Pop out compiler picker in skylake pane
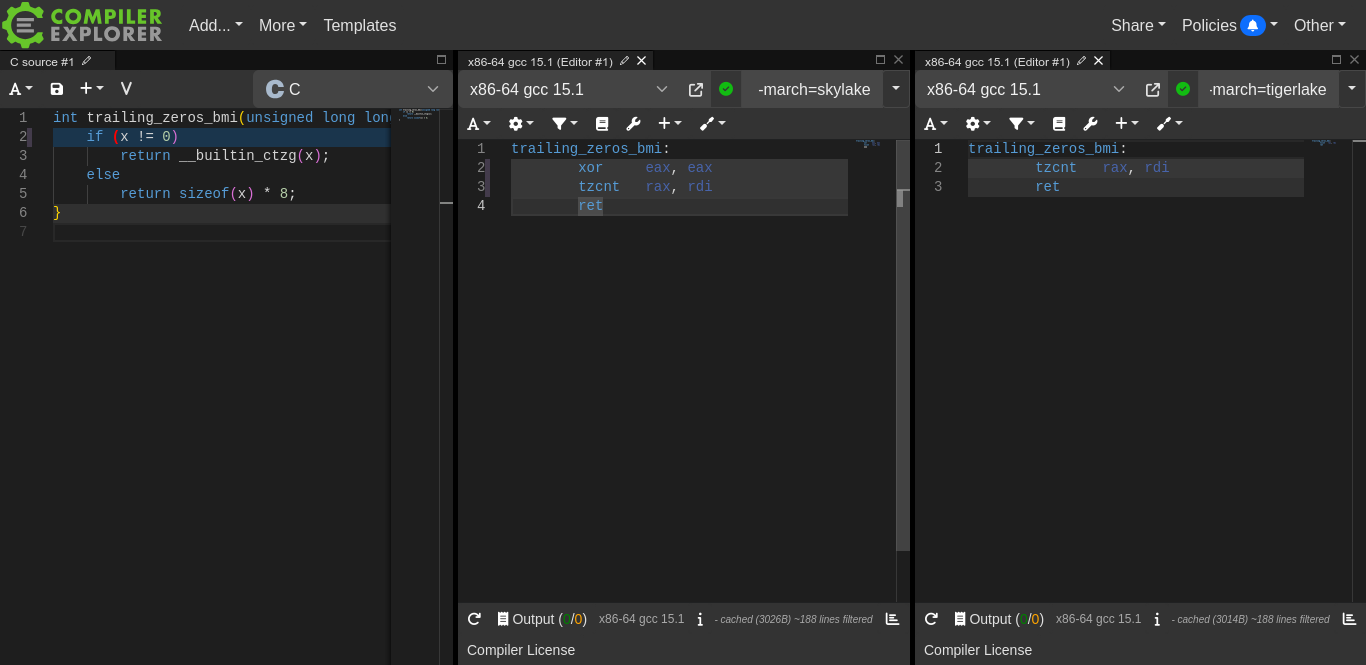1366x665 pixels. coord(696,89)
